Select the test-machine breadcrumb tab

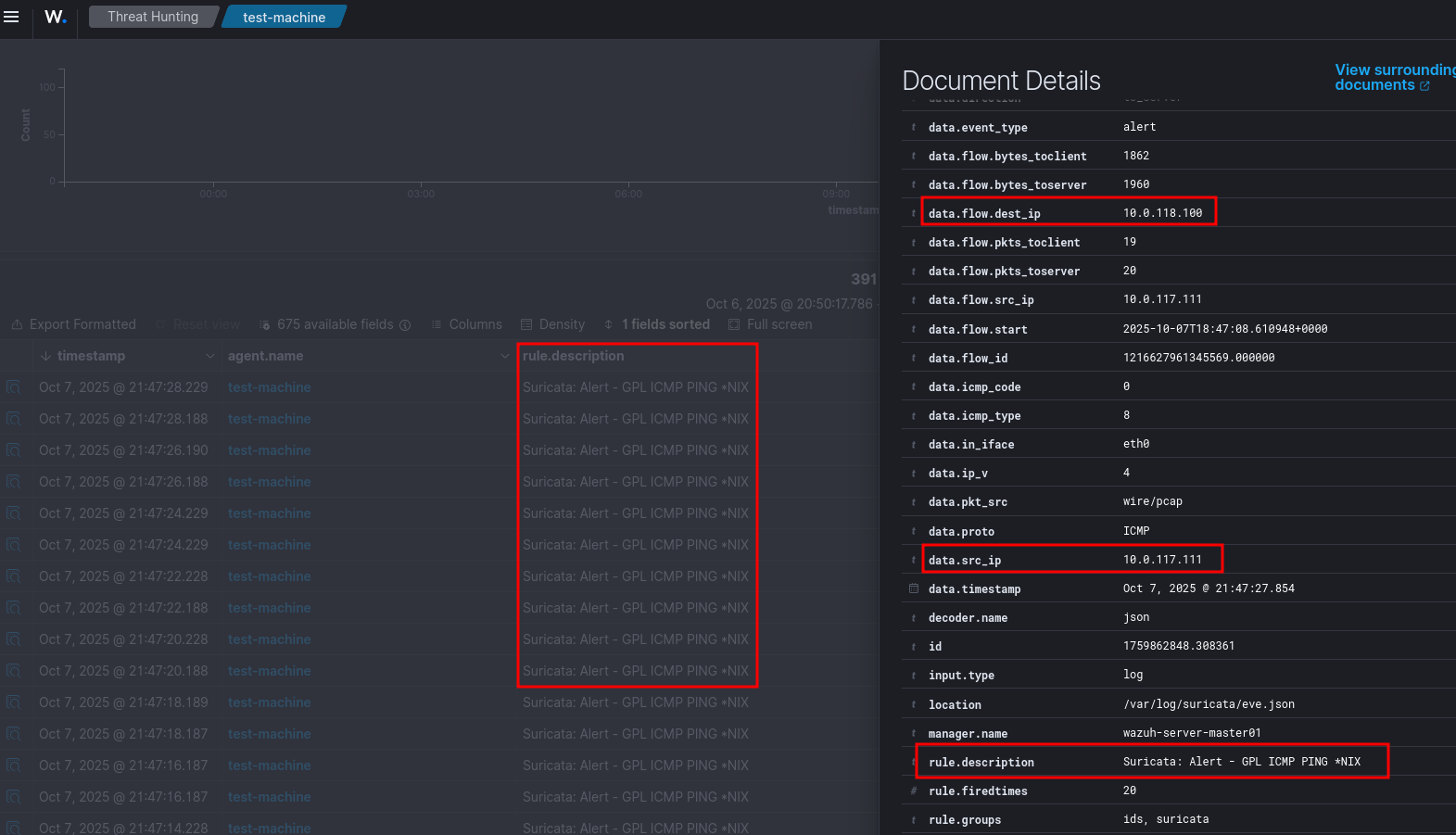284,17
